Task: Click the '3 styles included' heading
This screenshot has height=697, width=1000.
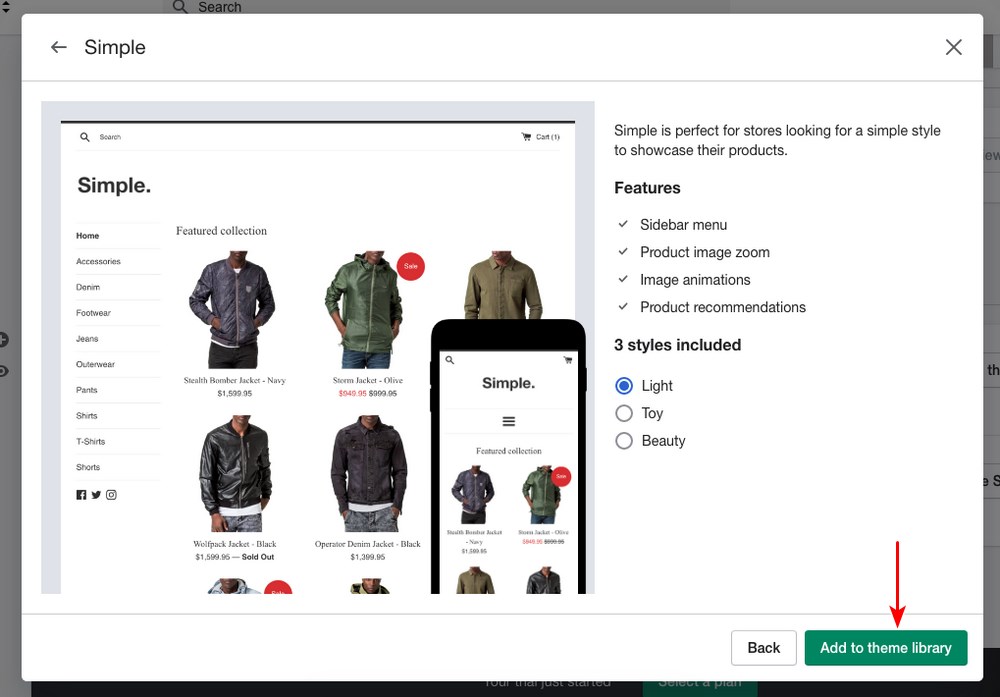Action: coord(677,345)
